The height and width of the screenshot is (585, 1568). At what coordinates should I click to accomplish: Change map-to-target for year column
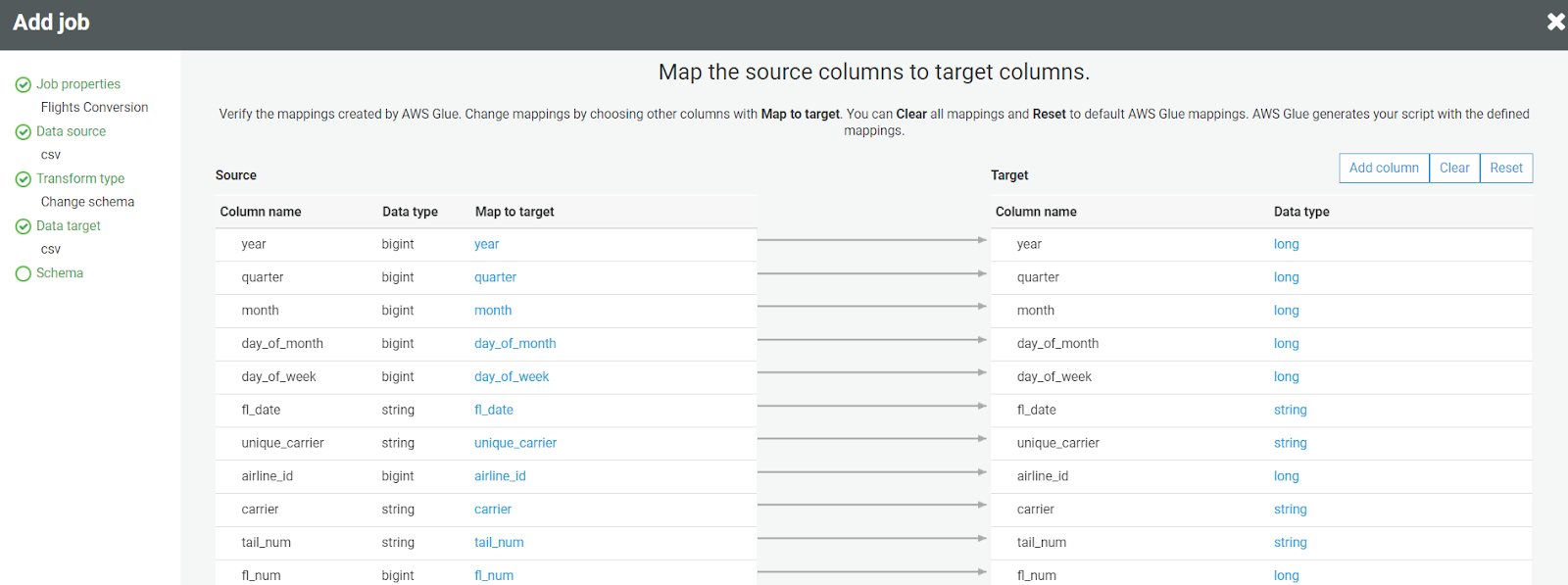click(487, 244)
